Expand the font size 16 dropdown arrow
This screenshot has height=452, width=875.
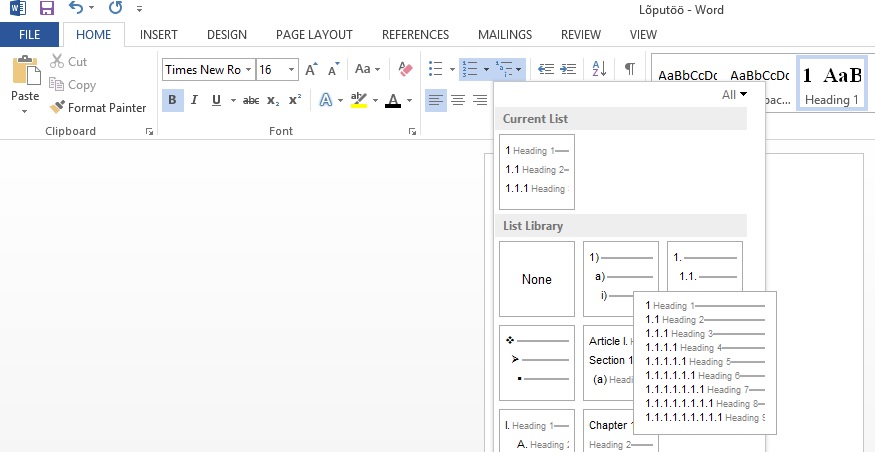(291, 70)
